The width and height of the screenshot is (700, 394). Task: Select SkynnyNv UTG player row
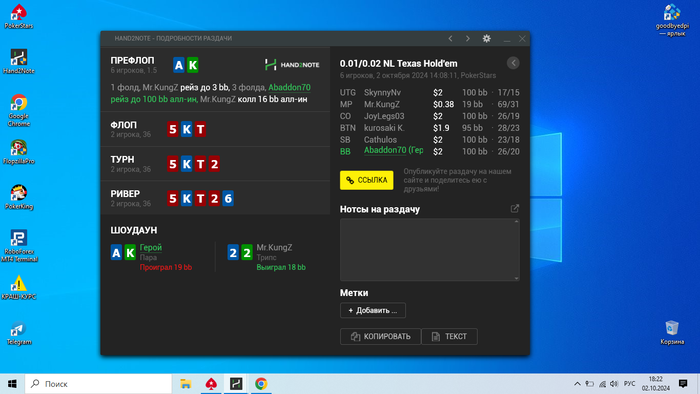pyautogui.click(x=429, y=93)
